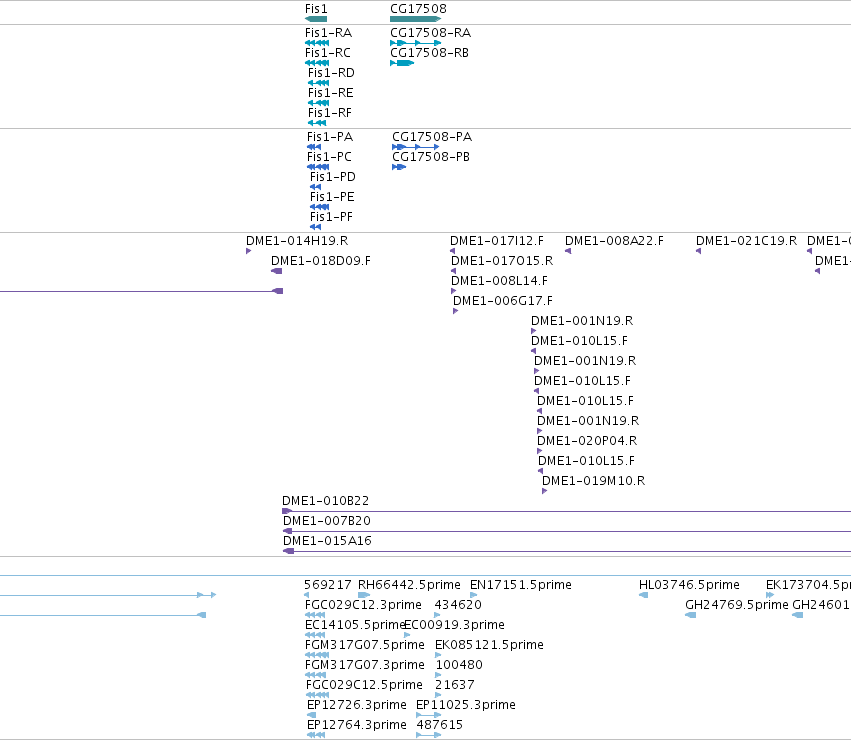Click the Fis1 gene label
The image size is (851, 740).
316,9
